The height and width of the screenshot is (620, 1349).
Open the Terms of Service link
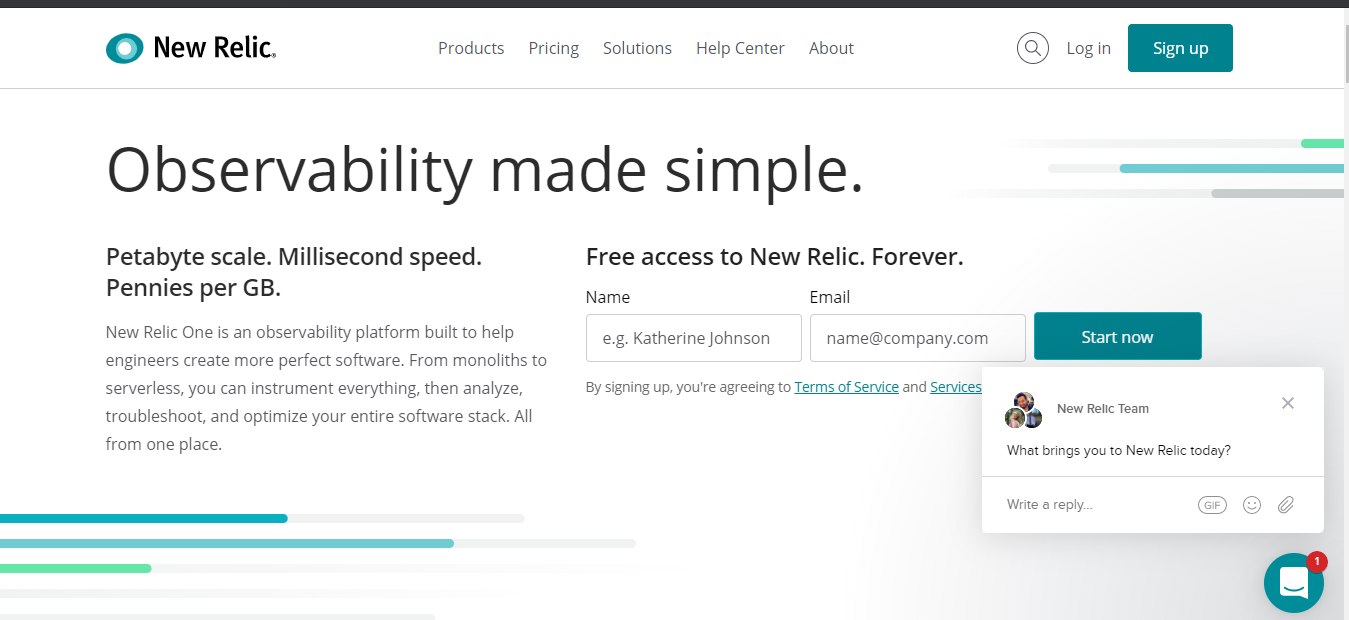[846, 387]
